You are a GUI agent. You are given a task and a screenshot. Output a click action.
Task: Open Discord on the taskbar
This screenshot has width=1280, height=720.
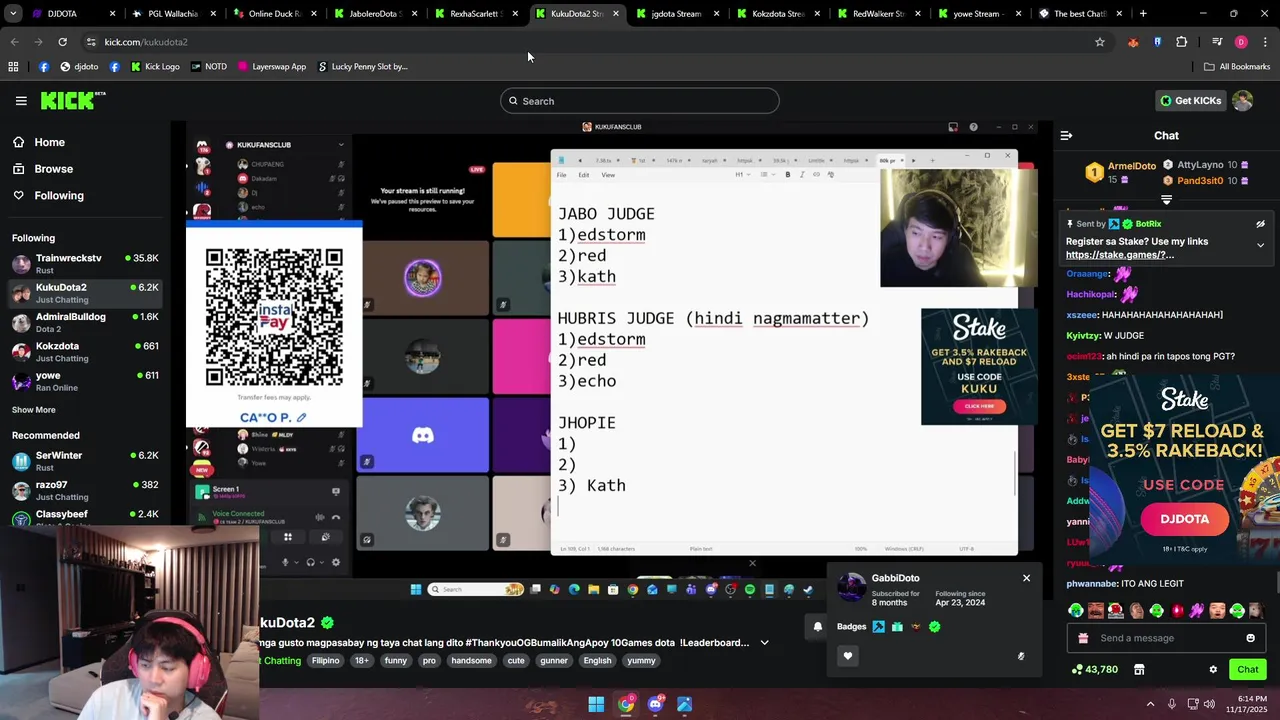(x=655, y=704)
